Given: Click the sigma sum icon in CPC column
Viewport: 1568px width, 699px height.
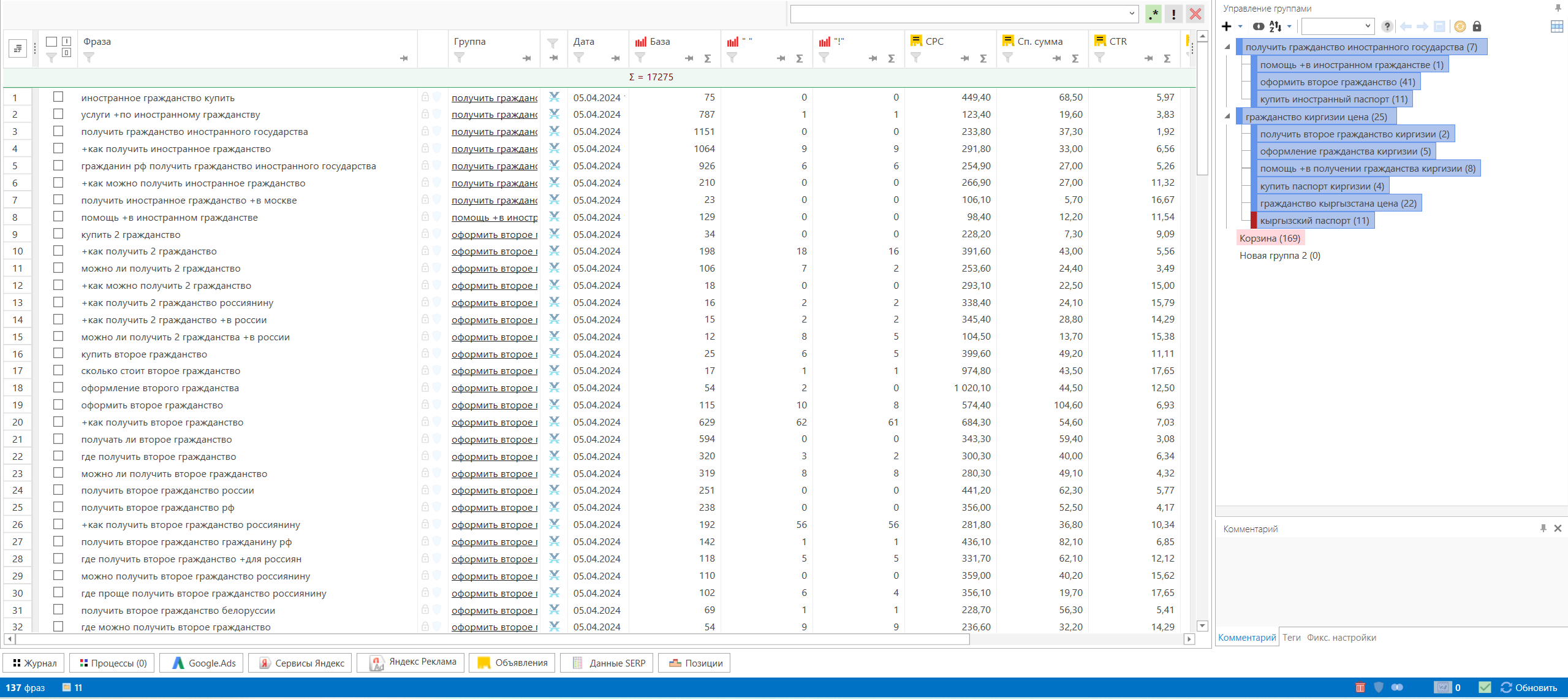Looking at the screenshot, I should coord(983,58).
